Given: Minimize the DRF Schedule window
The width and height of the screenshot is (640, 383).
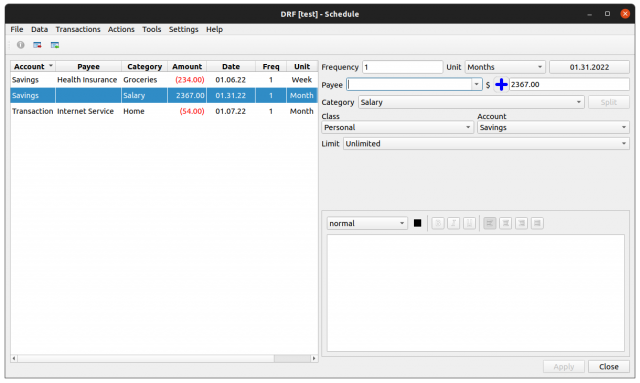Looking at the screenshot, I should point(589,14).
